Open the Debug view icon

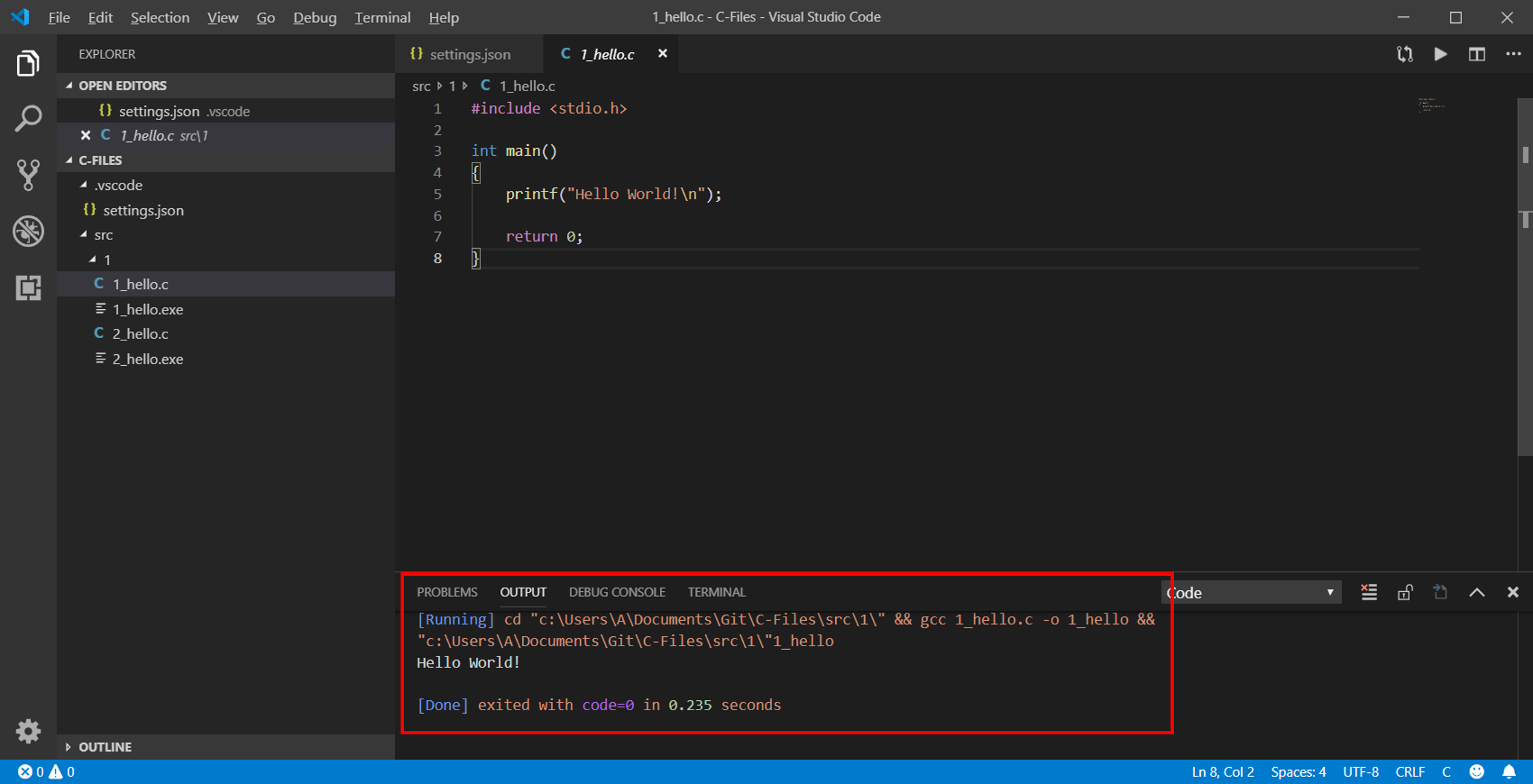coord(28,231)
